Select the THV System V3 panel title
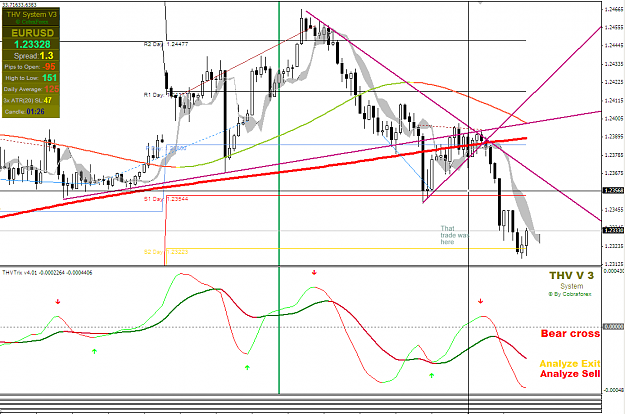This screenshot has width=625, height=414. click(x=31, y=14)
